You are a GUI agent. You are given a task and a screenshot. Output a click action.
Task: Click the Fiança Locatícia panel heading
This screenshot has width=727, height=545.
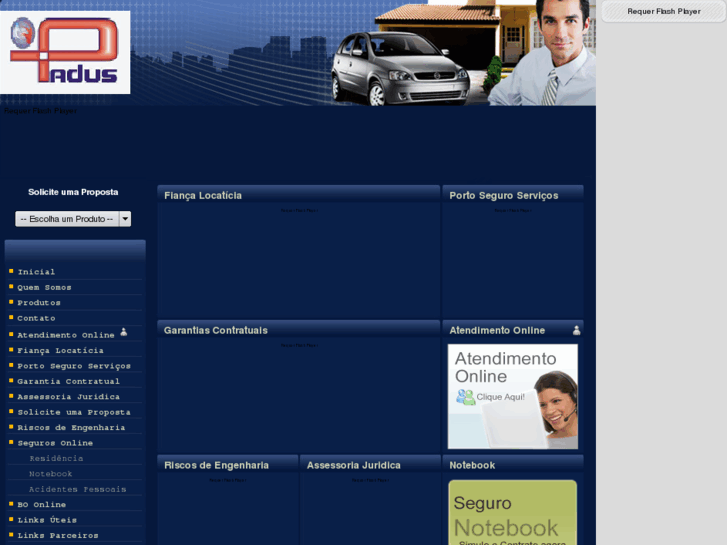click(x=203, y=196)
